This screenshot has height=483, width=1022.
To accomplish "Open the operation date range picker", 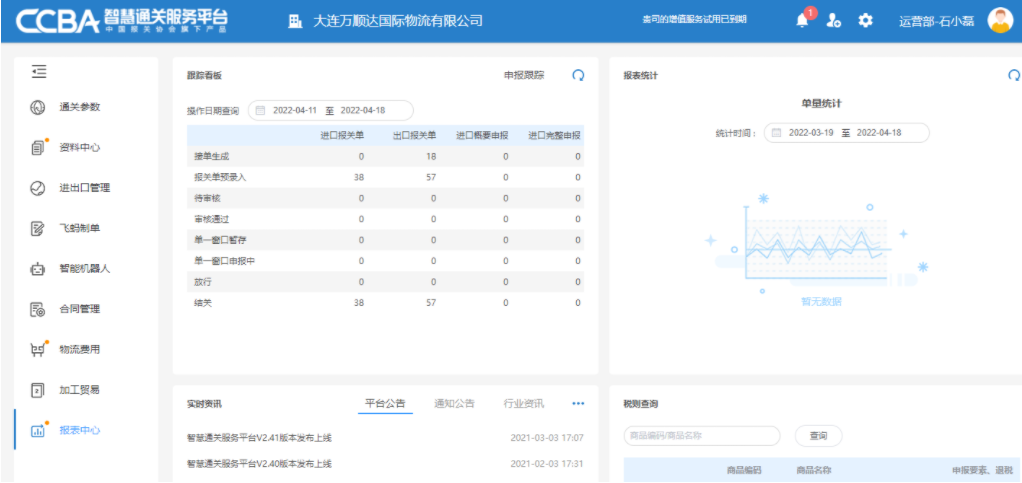I will (330, 110).
